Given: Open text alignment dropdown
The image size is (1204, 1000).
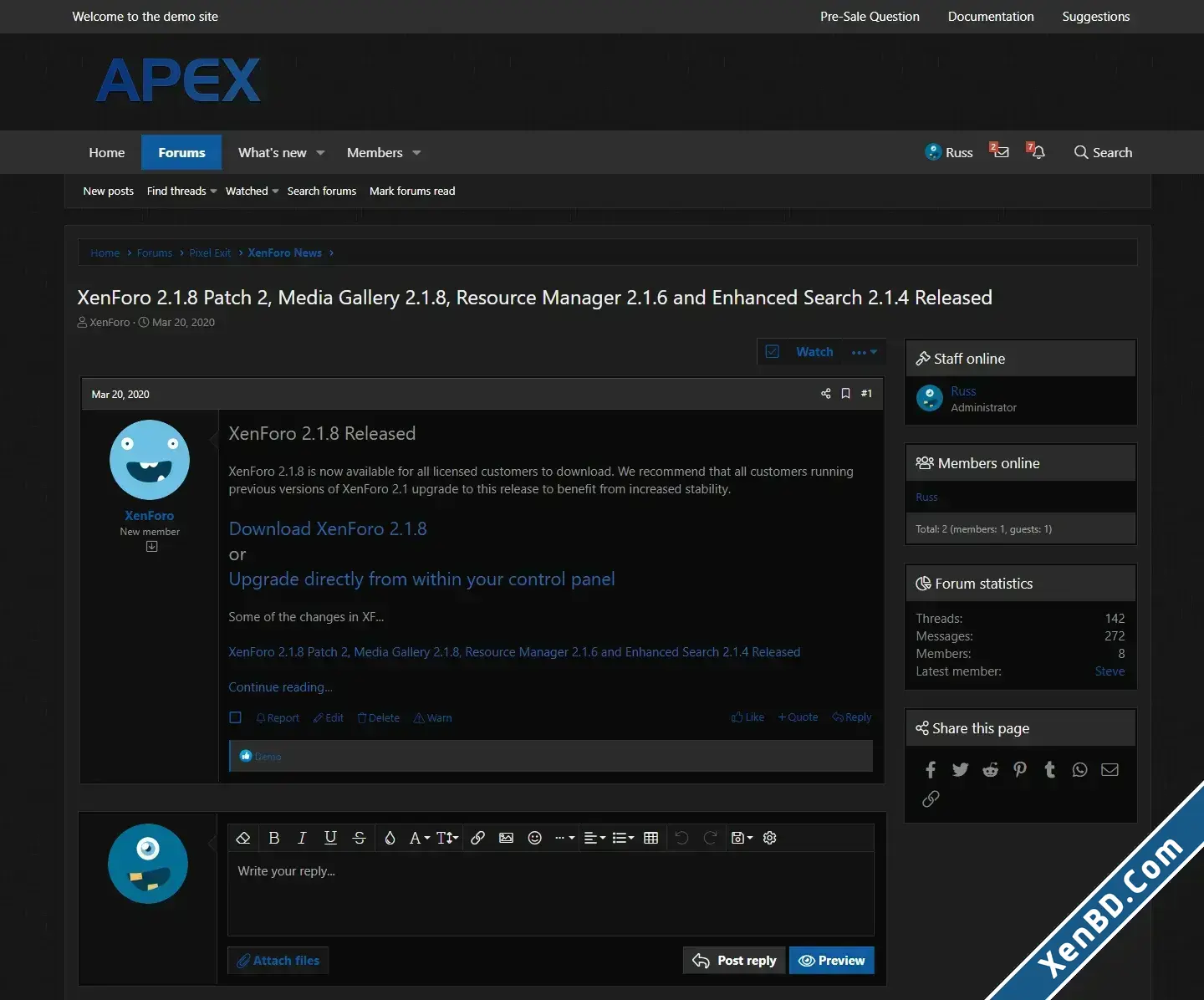Looking at the screenshot, I should click(x=594, y=838).
